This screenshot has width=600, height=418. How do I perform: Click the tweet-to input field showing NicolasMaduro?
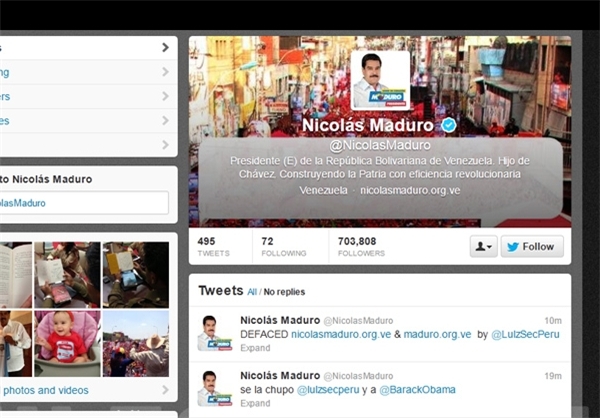click(x=84, y=202)
